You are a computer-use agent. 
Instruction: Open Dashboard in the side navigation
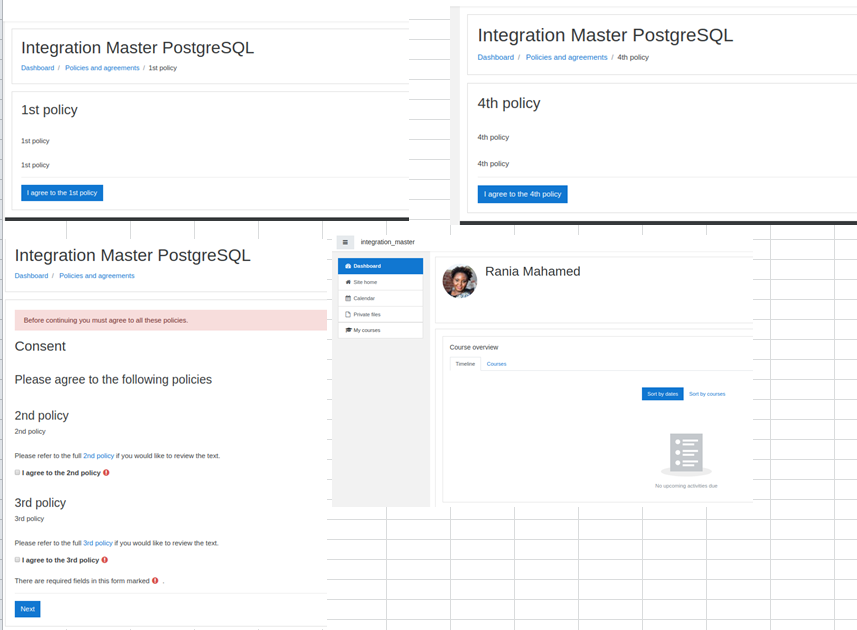(380, 266)
